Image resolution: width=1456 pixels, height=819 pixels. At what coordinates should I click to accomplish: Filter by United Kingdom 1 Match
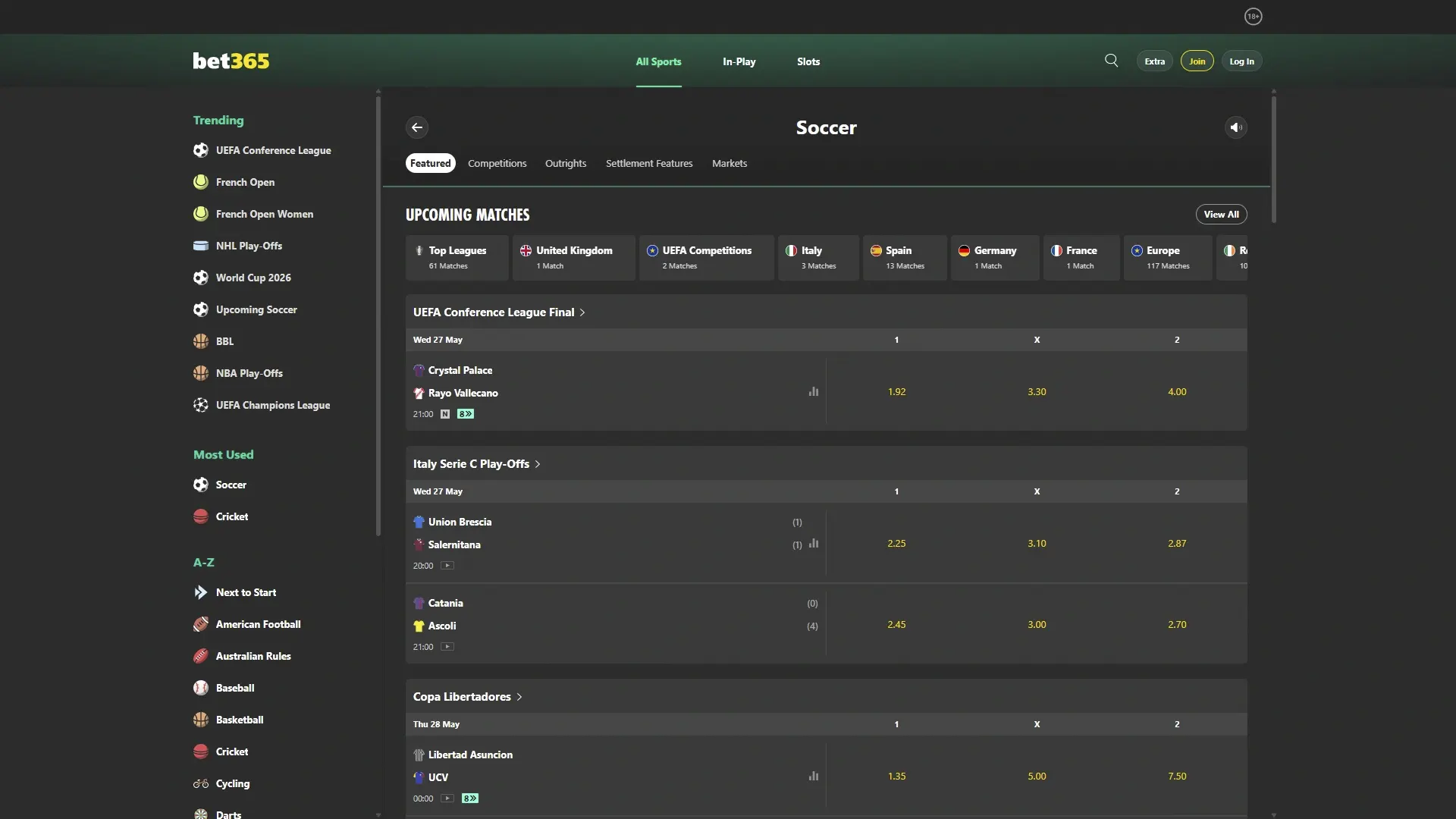point(574,258)
